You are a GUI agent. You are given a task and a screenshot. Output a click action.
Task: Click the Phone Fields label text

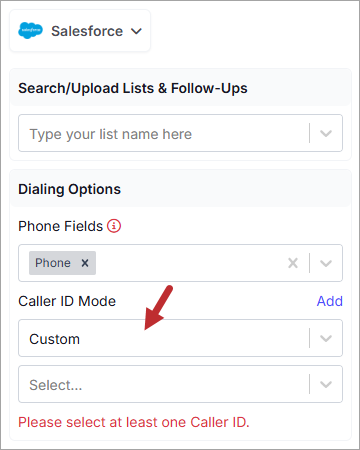click(61, 226)
